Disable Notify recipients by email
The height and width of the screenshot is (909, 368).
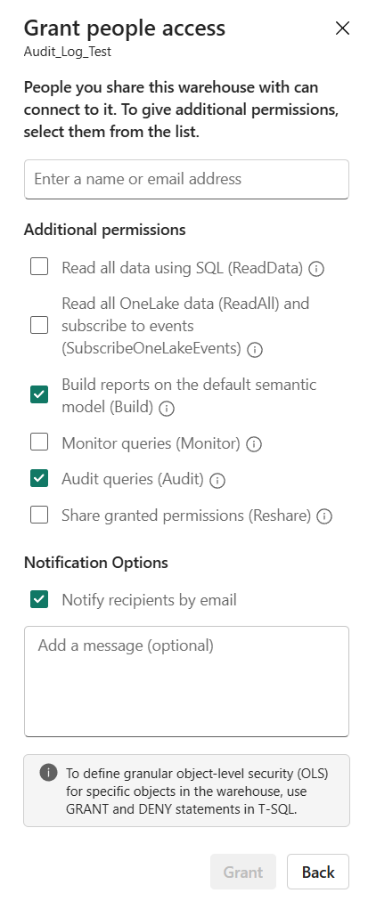click(x=39, y=599)
